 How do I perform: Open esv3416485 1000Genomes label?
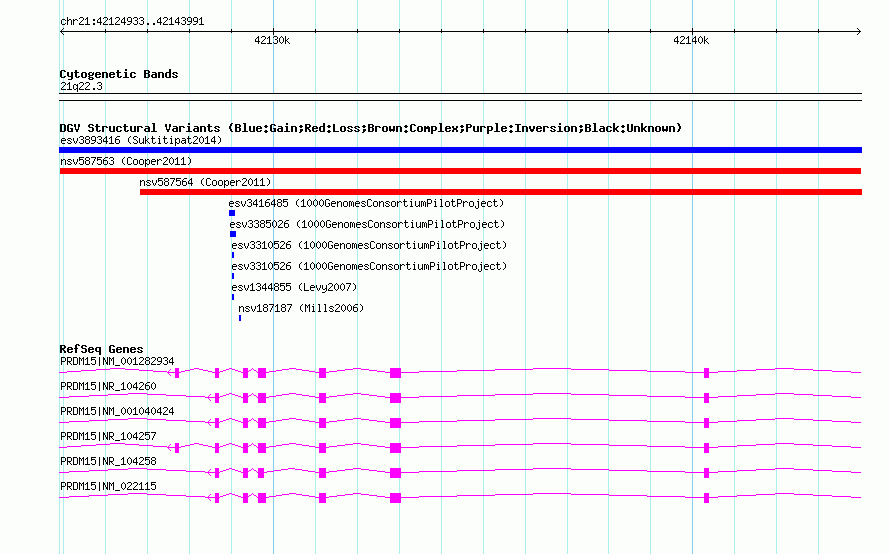(366, 203)
